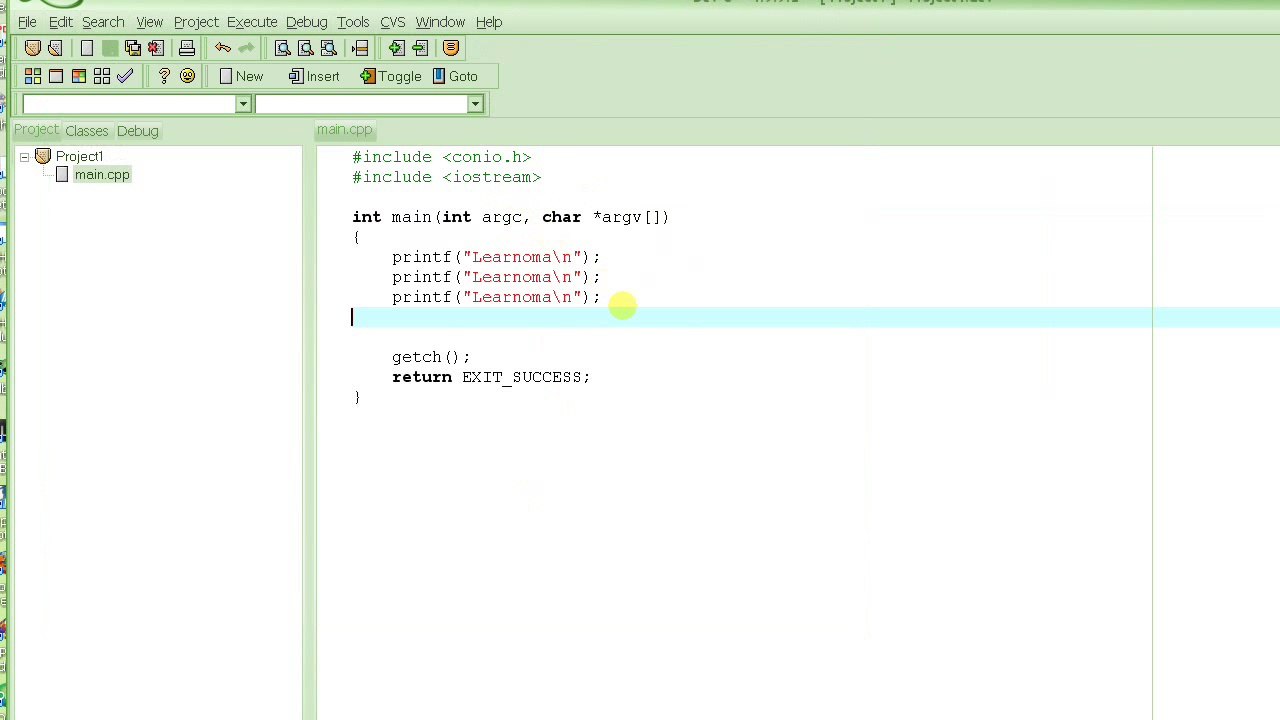Click the 'getch();' code line
1280x720 pixels.
(431, 357)
